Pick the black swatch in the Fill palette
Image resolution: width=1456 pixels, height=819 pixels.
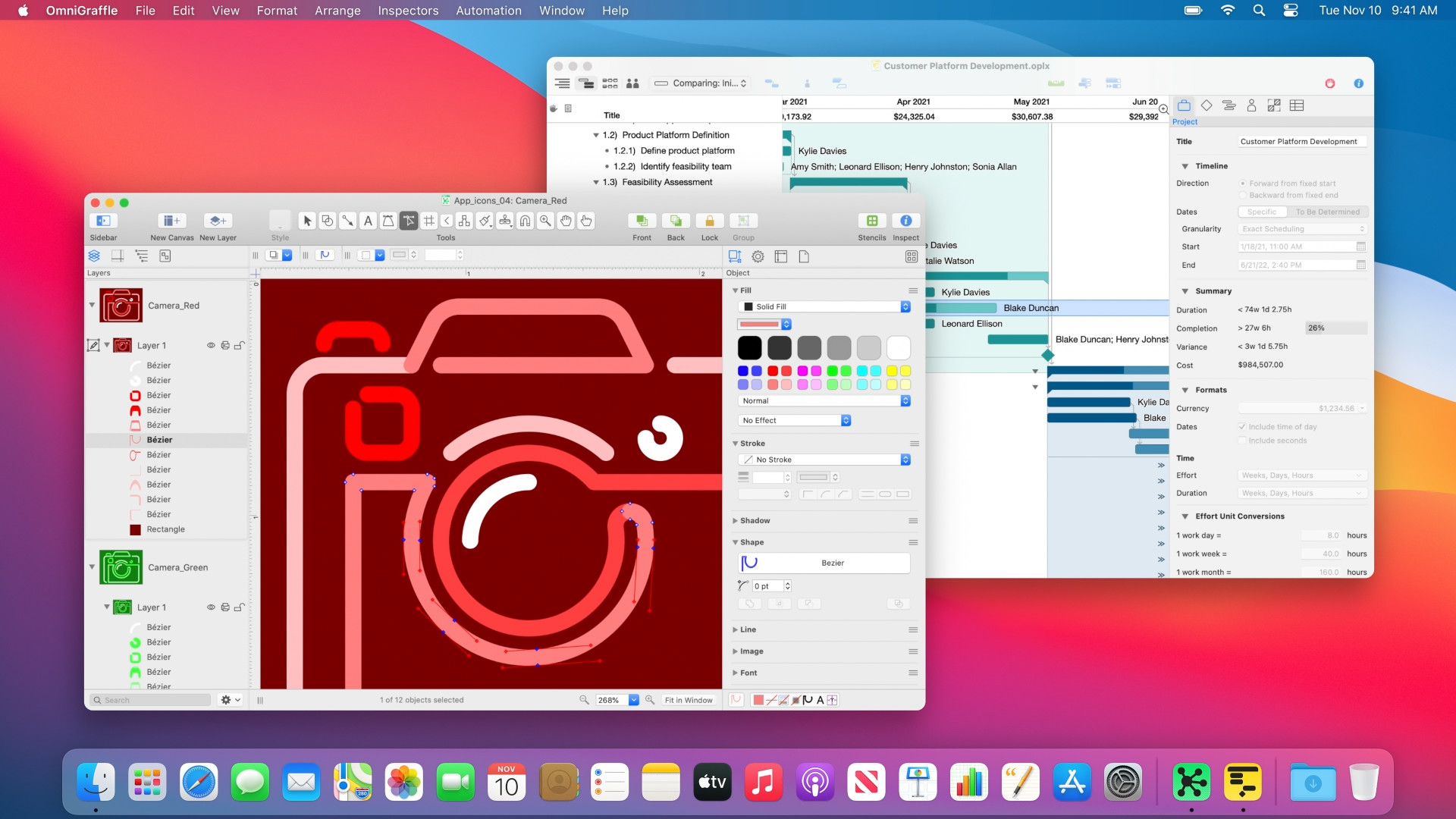749,347
